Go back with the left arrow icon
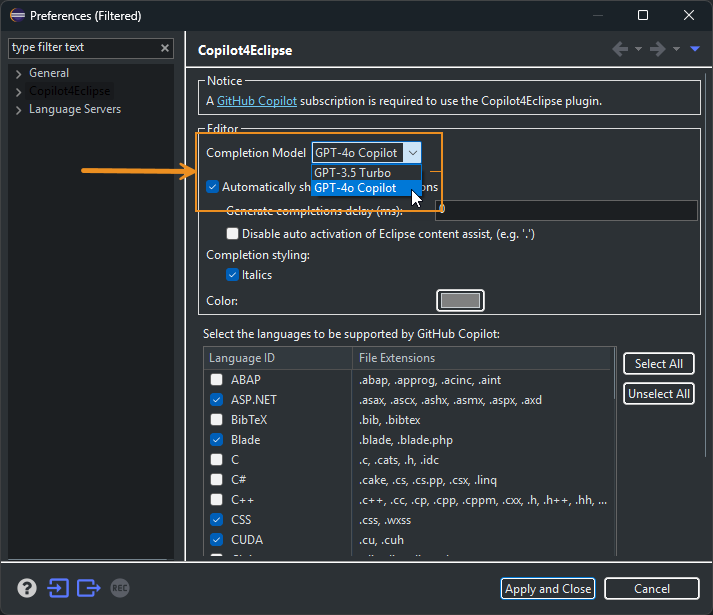The height and width of the screenshot is (615, 713). coord(620,49)
